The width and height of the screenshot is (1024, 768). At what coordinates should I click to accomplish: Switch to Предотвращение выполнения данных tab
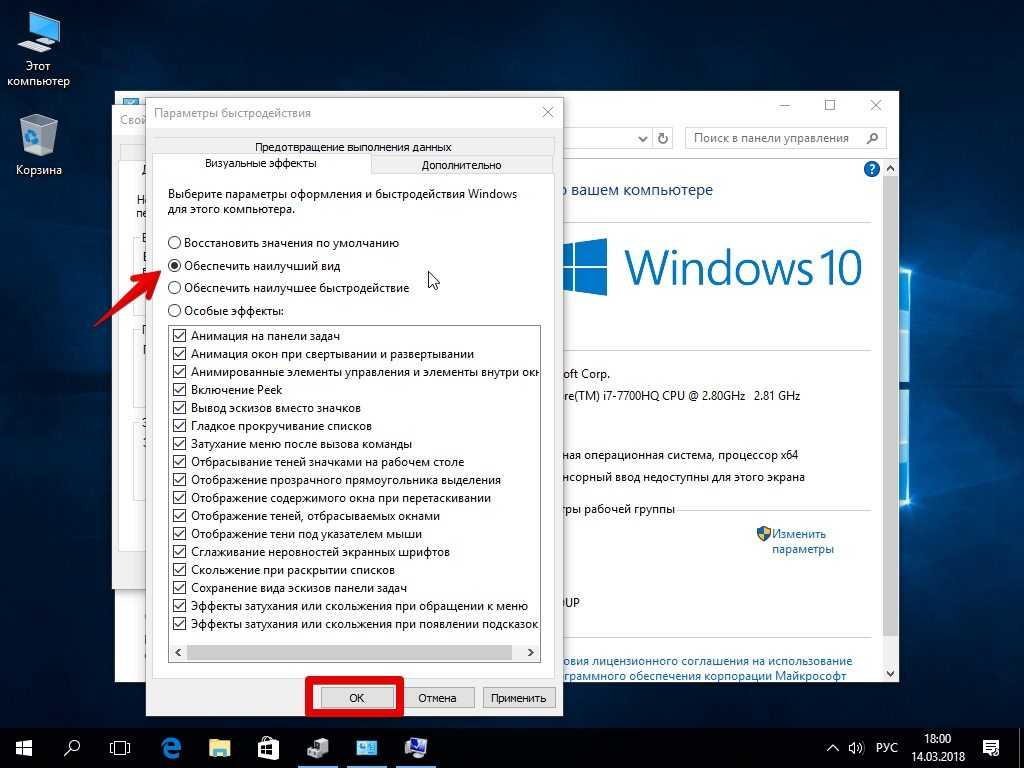[353, 147]
